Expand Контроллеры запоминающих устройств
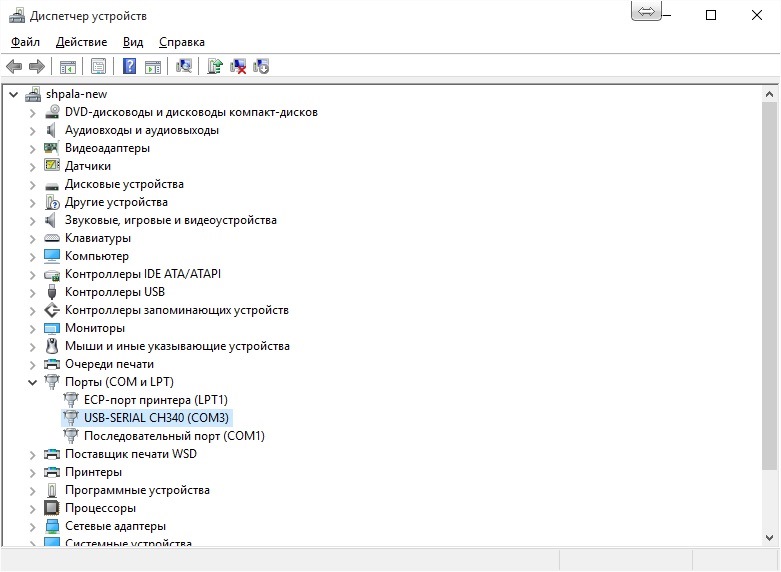 (32, 311)
